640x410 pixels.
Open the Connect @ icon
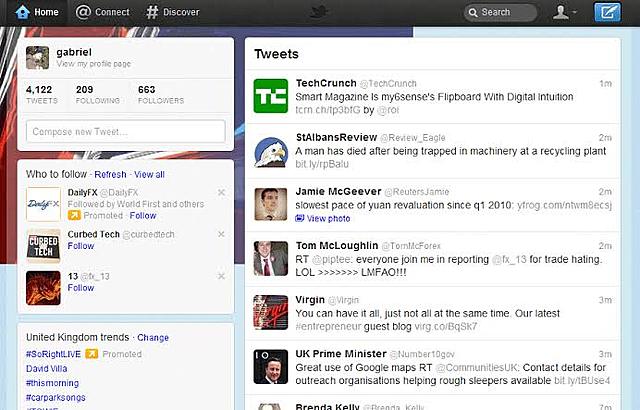point(83,12)
